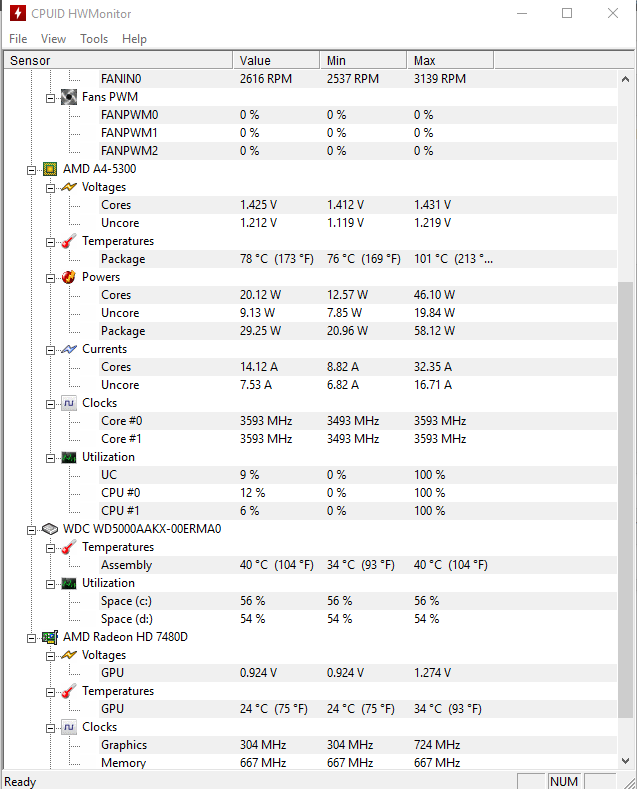637x789 pixels.
Task: Click the thermometer icon beside CPU Temperatures
Action: pos(69,241)
